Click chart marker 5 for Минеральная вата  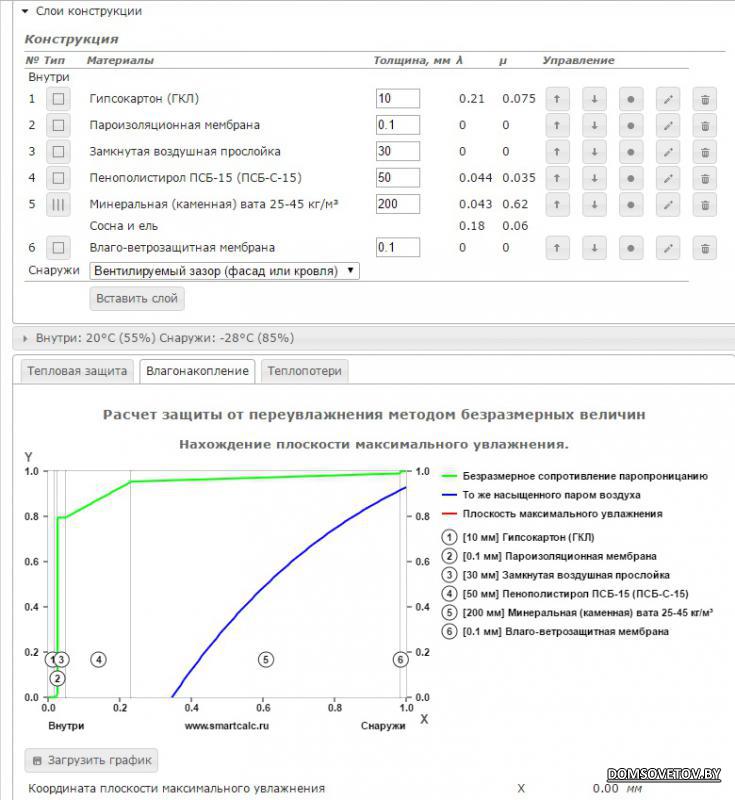(266, 660)
